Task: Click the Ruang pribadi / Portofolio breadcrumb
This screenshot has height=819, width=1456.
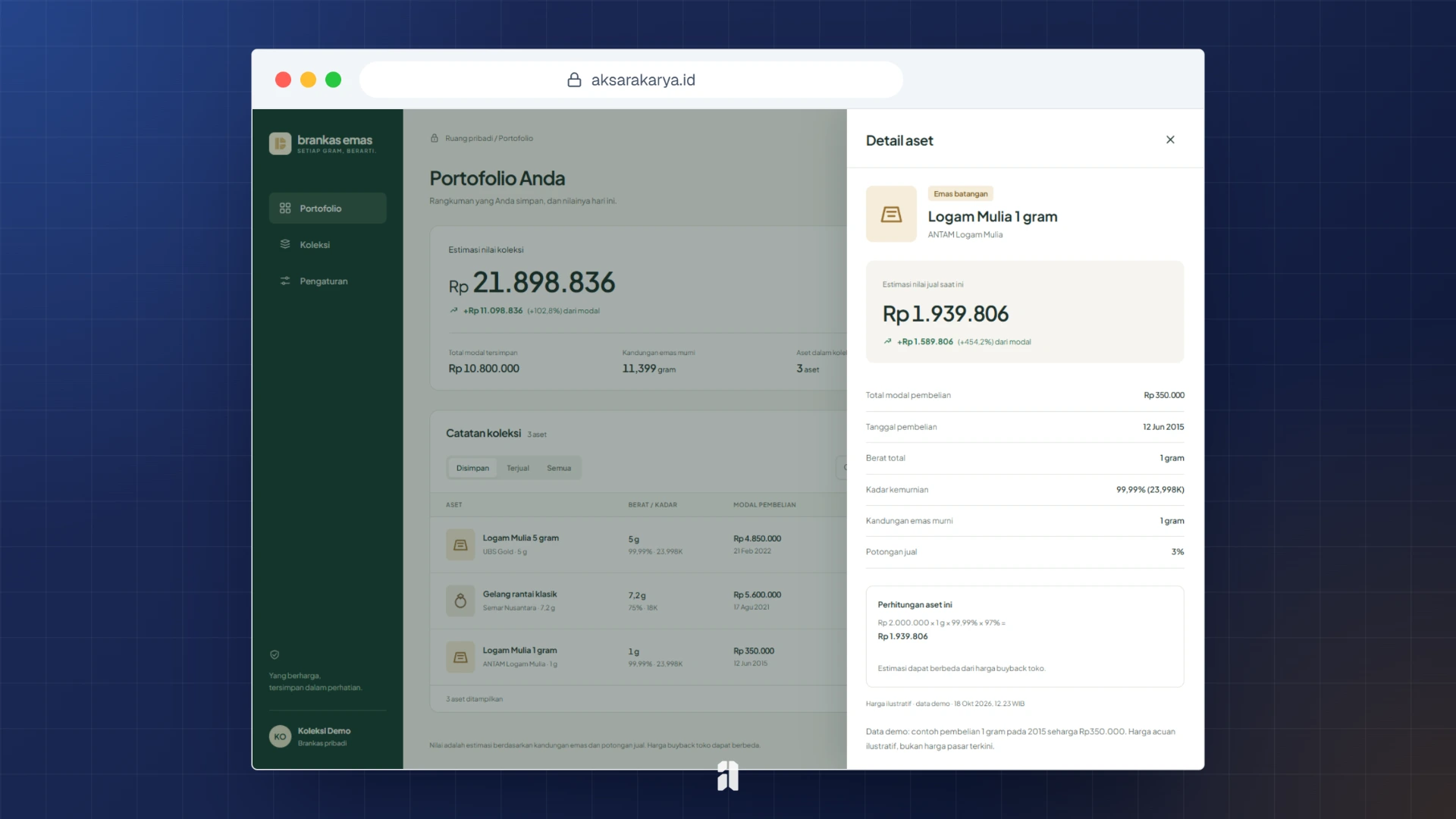Action: 489,138
